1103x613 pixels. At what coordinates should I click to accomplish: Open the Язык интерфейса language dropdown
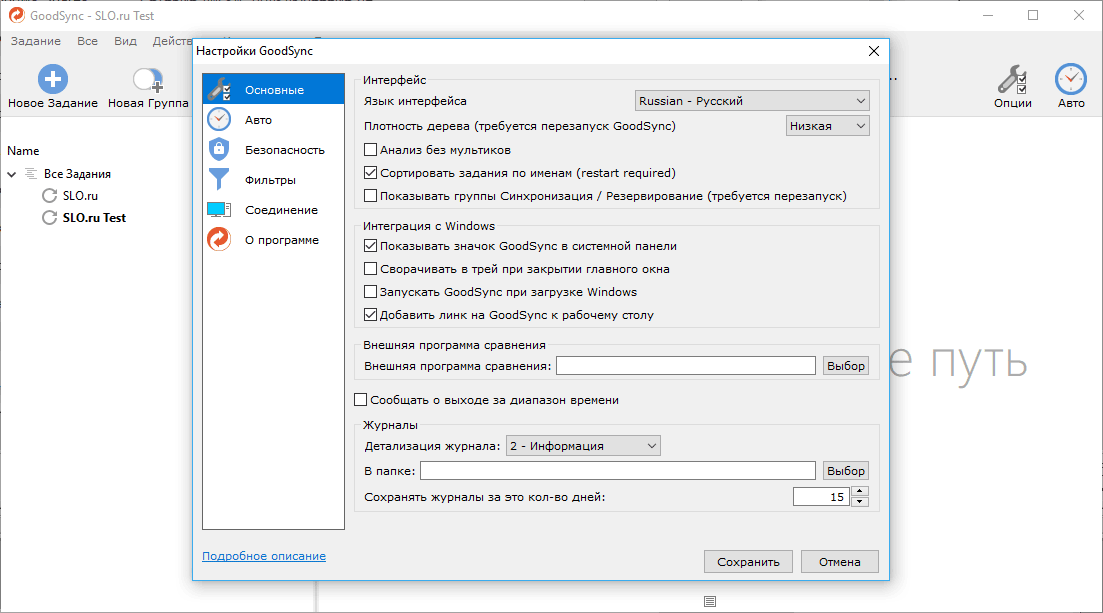pyautogui.click(x=752, y=101)
